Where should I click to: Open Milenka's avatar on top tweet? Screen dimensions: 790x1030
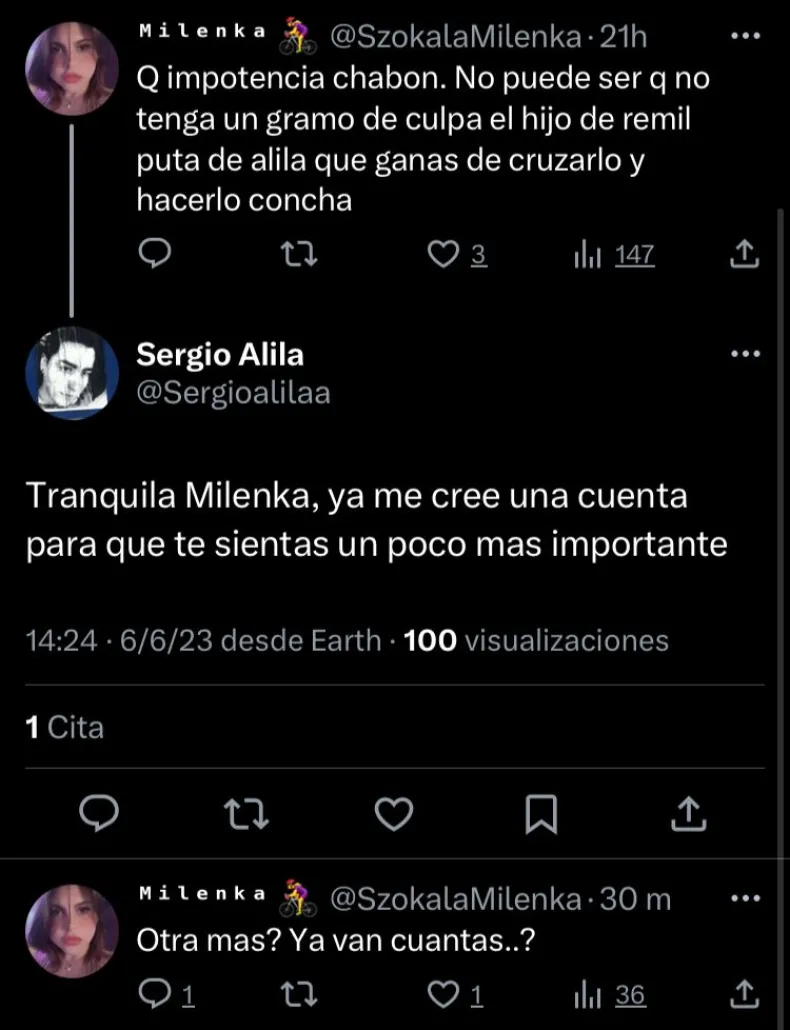tap(72, 68)
